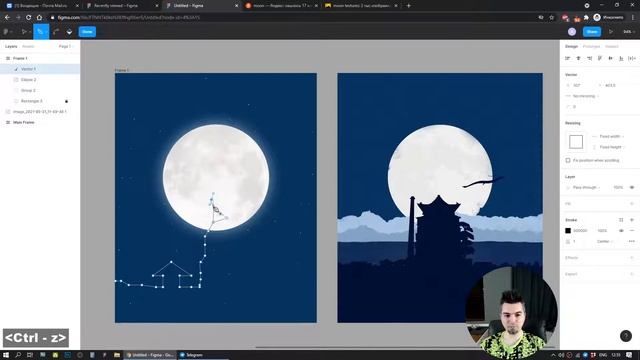Click the stroke opacity value

(x=602, y=231)
